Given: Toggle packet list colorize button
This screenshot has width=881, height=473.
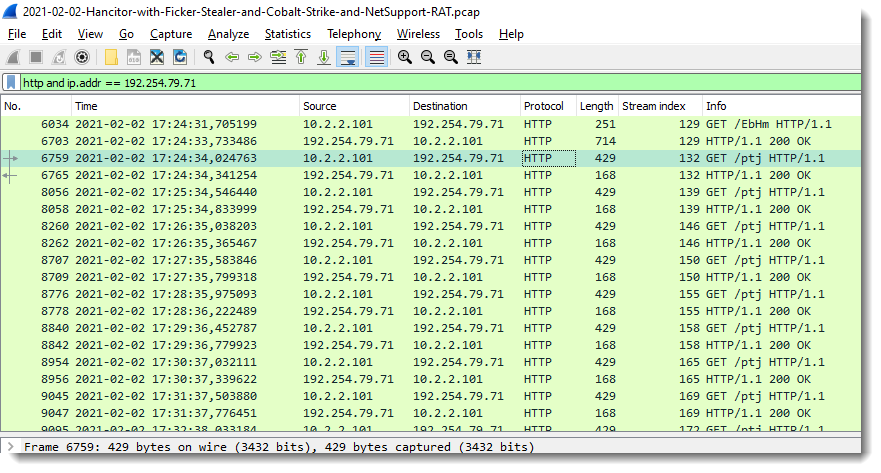Looking at the screenshot, I should point(376,57).
